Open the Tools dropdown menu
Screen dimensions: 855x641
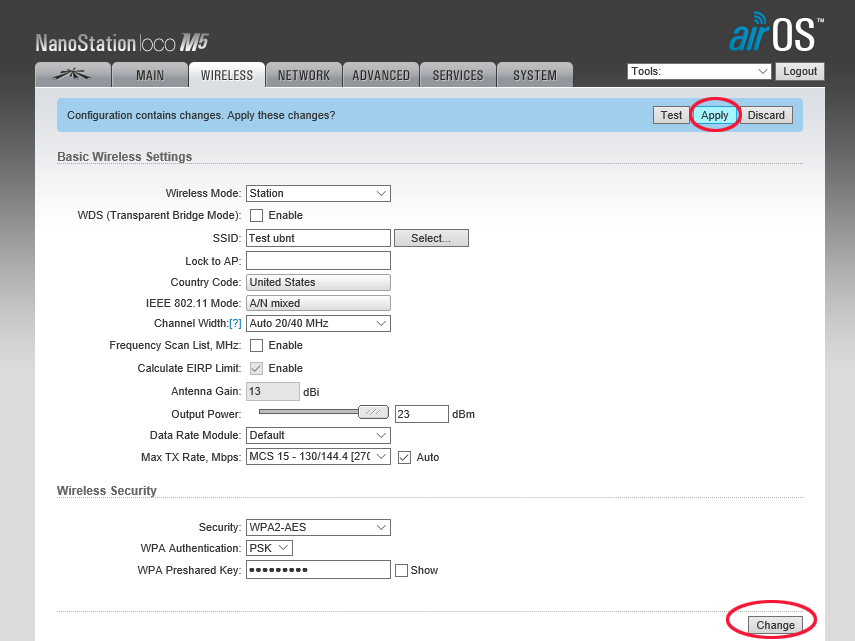click(700, 71)
